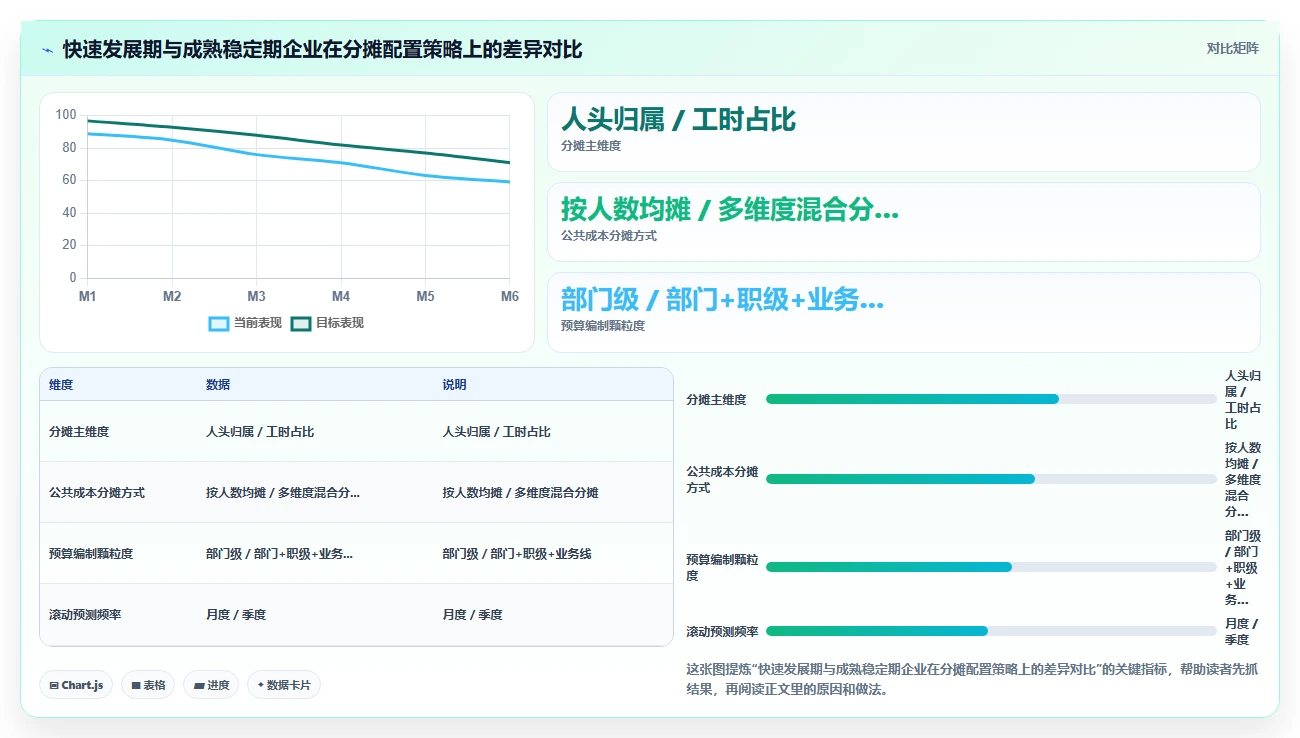Select the 进度 tag chip
Screen dimensions: 1300x738
click(x=211, y=685)
